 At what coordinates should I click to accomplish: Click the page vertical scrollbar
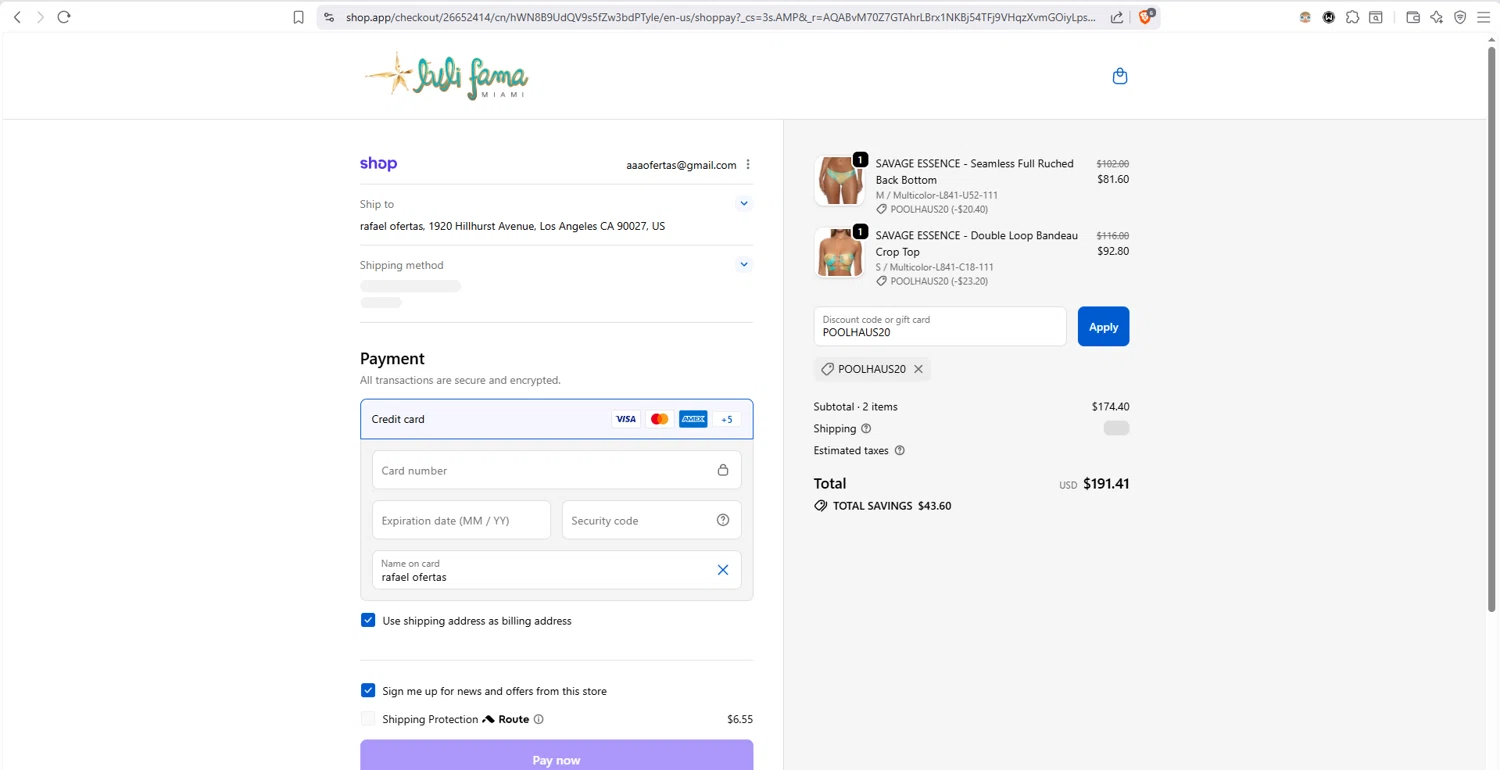click(x=1492, y=328)
